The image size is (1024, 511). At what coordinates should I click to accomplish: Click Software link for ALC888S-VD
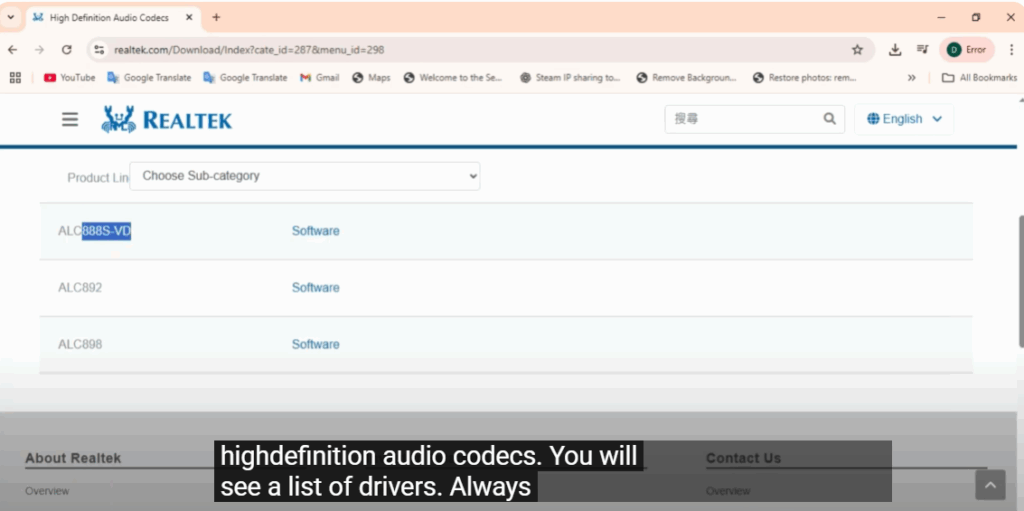[315, 231]
